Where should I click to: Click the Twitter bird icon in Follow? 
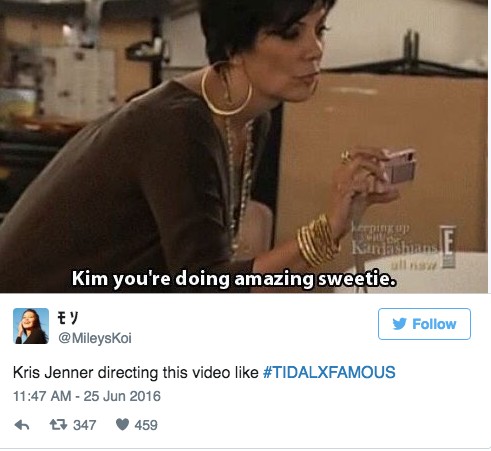click(x=399, y=324)
